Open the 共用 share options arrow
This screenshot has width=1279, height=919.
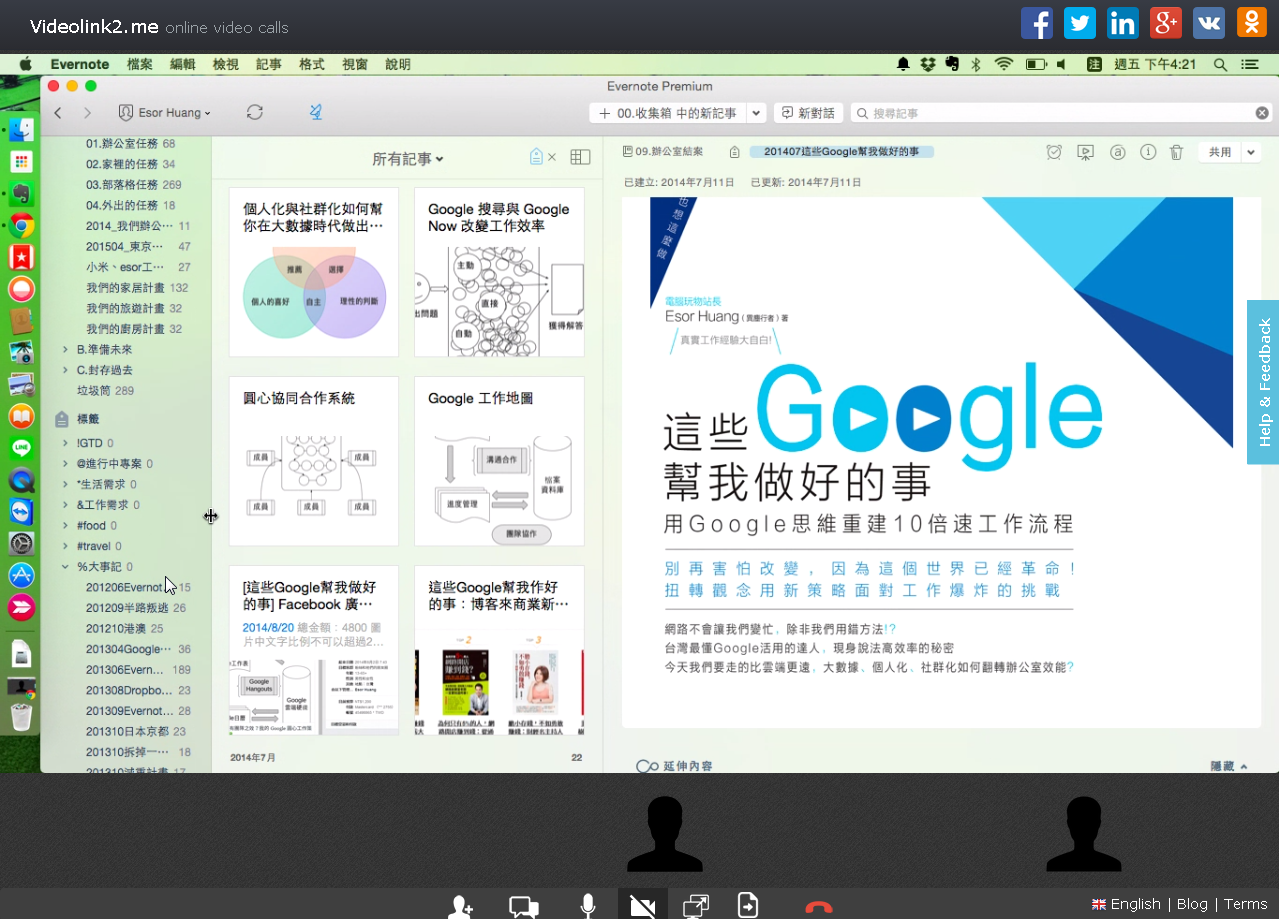pos(1251,152)
